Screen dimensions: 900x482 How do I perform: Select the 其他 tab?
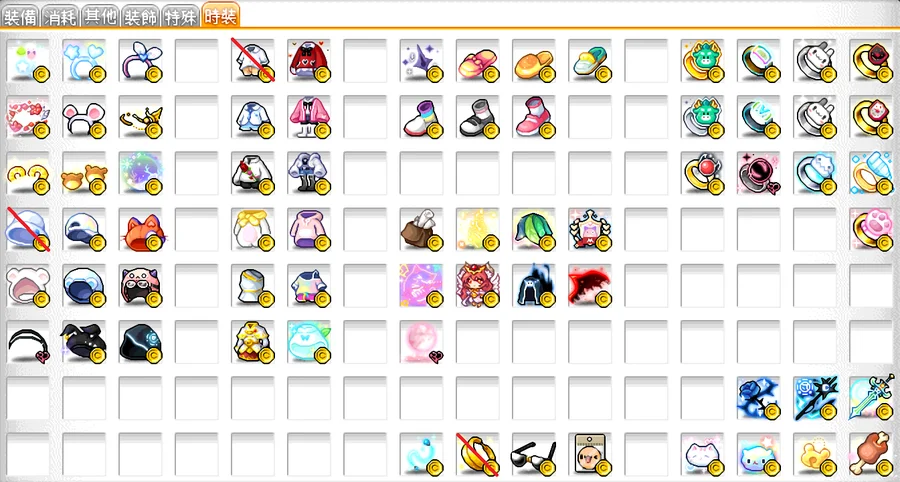100,16
